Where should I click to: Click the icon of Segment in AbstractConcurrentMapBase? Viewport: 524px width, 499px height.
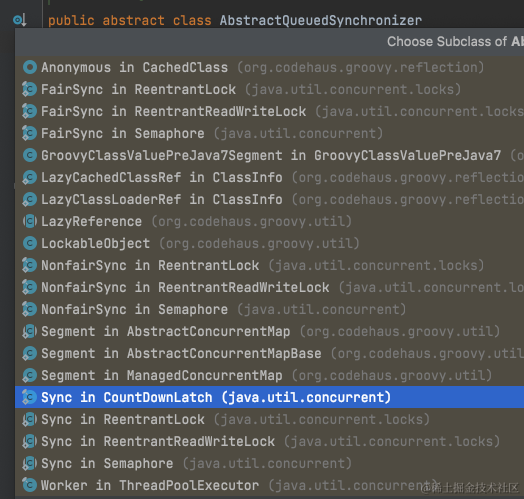[30, 354]
